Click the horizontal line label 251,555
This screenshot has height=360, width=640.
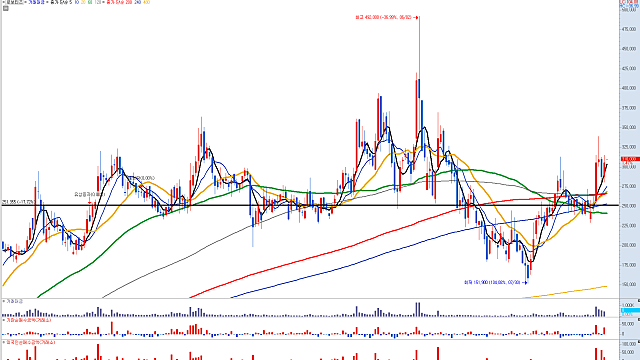[x=18, y=202]
